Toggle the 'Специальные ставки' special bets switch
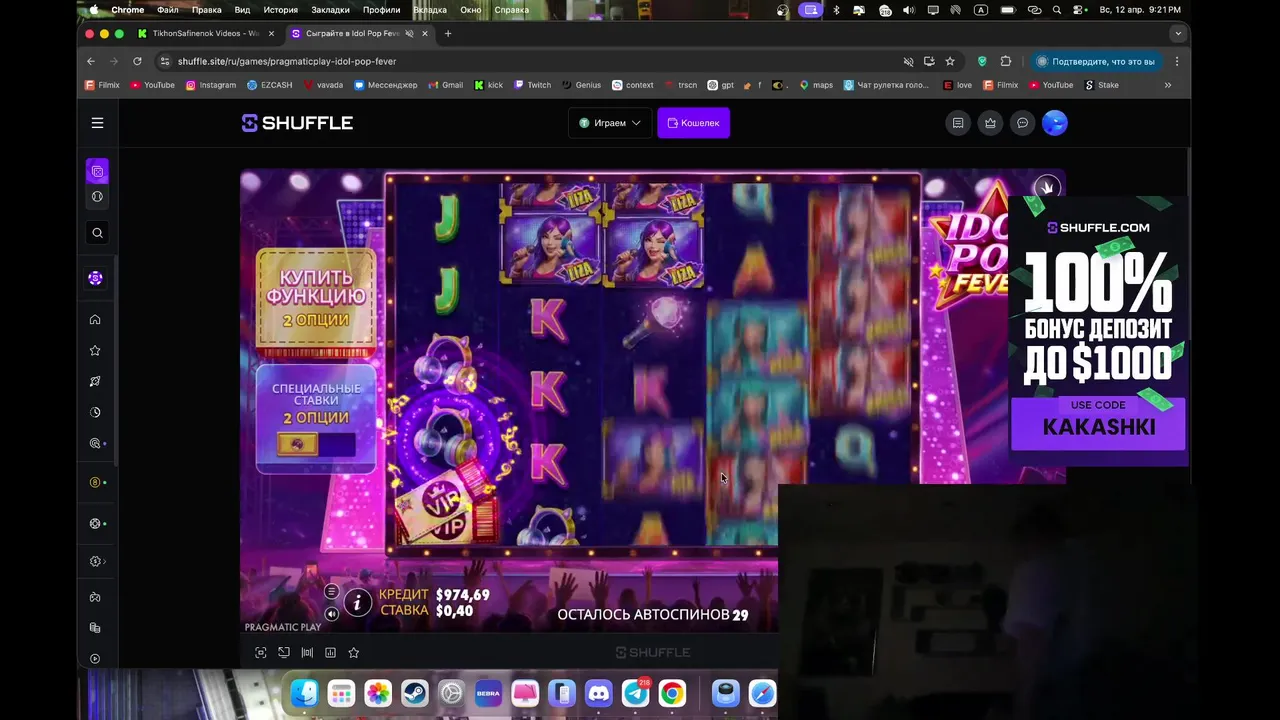The image size is (1280, 720). tap(316, 444)
